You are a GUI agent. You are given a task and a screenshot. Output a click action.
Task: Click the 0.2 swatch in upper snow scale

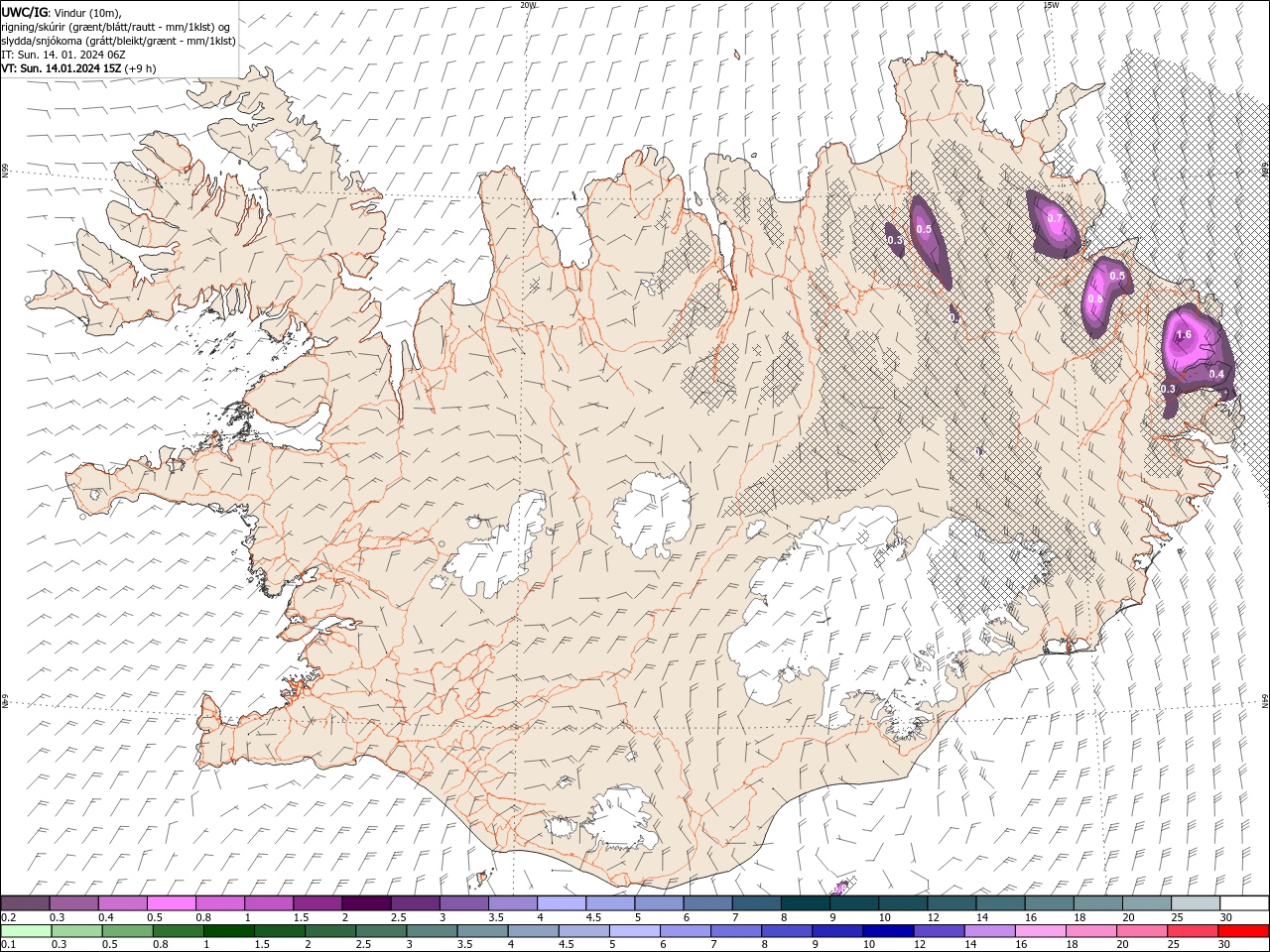[x=25, y=903]
